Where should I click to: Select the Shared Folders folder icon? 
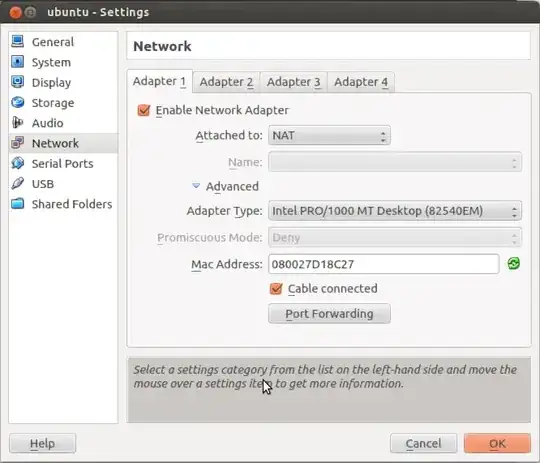click(18, 204)
